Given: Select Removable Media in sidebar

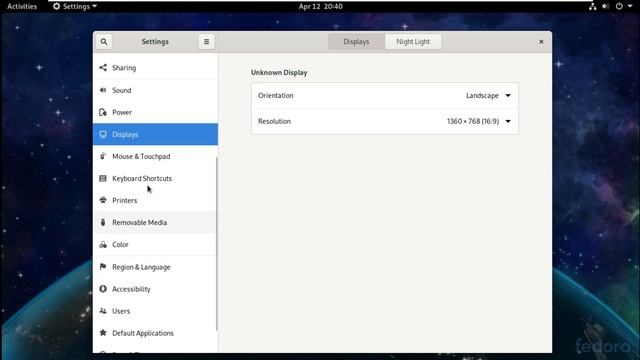Looking at the screenshot, I should (155, 222).
